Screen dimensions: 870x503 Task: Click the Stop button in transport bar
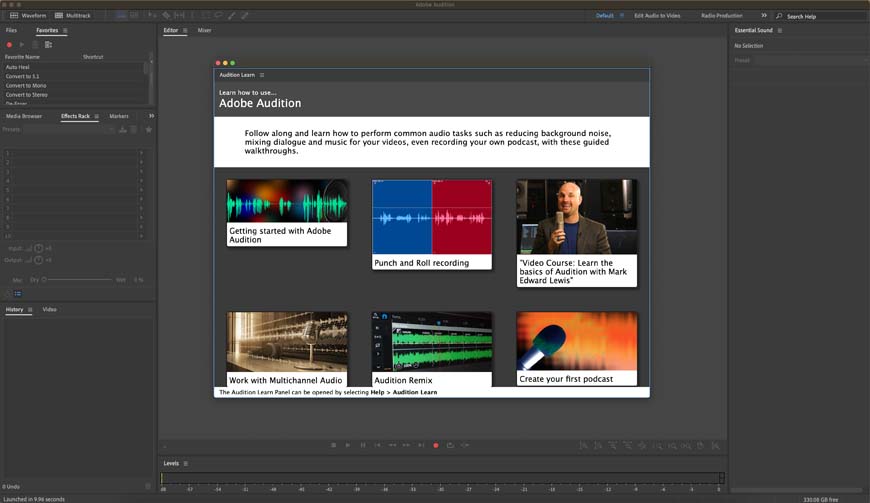(x=333, y=445)
